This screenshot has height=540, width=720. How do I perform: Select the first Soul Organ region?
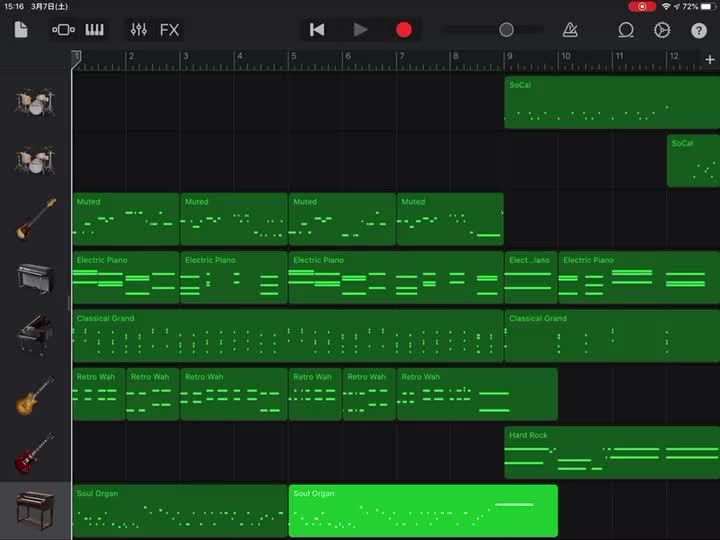(180, 511)
